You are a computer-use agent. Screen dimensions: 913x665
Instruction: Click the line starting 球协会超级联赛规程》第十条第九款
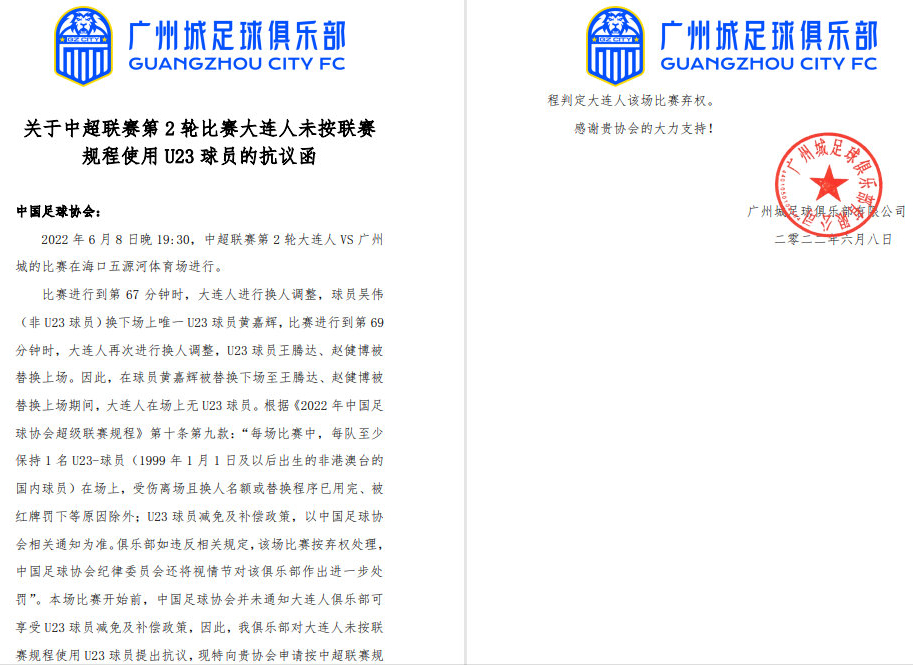[200, 434]
